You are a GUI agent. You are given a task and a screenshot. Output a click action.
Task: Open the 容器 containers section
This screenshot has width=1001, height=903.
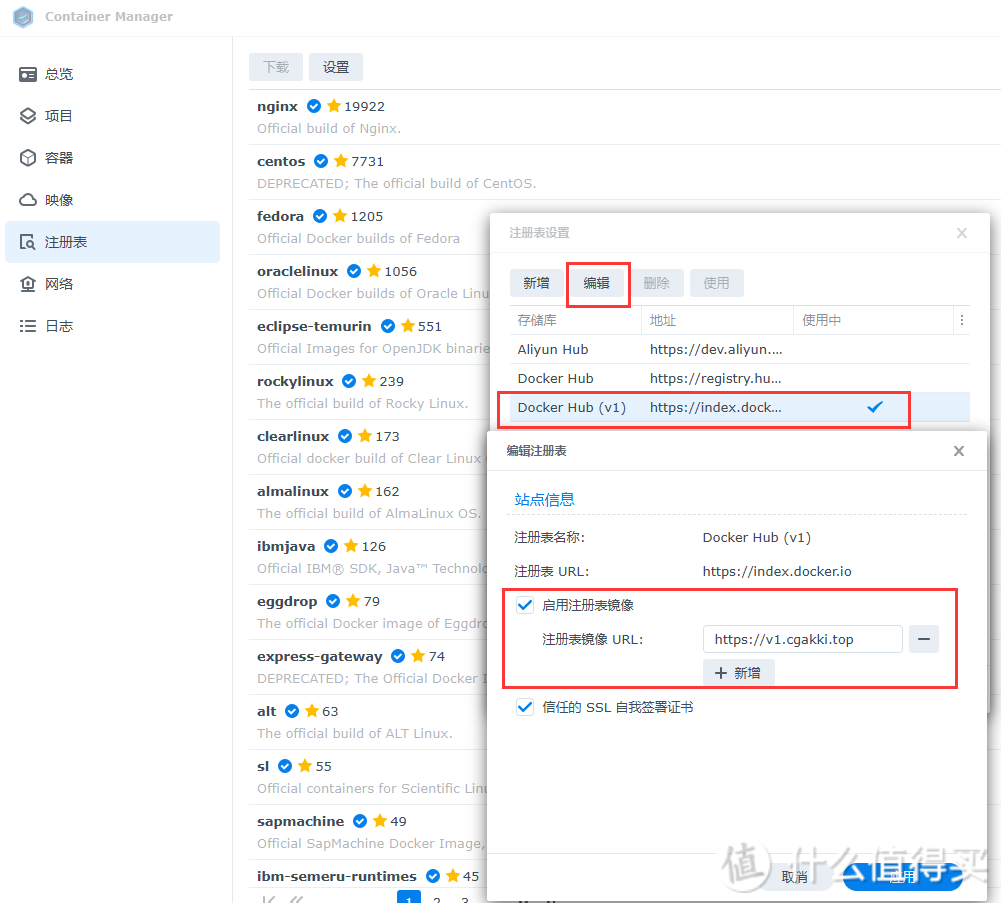pyautogui.click(x=58, y=158)
